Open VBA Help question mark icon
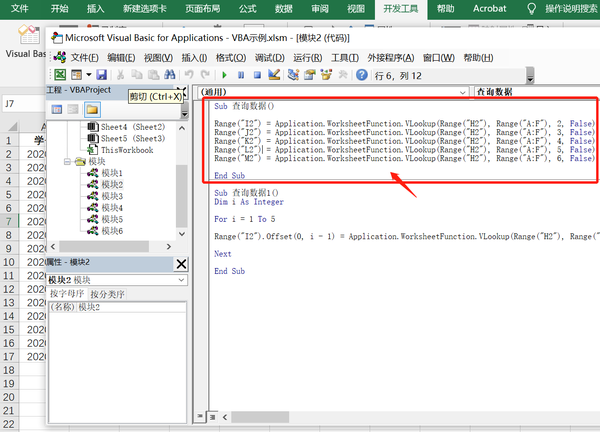Screen dimensions: 600x432 click(362, 75)
